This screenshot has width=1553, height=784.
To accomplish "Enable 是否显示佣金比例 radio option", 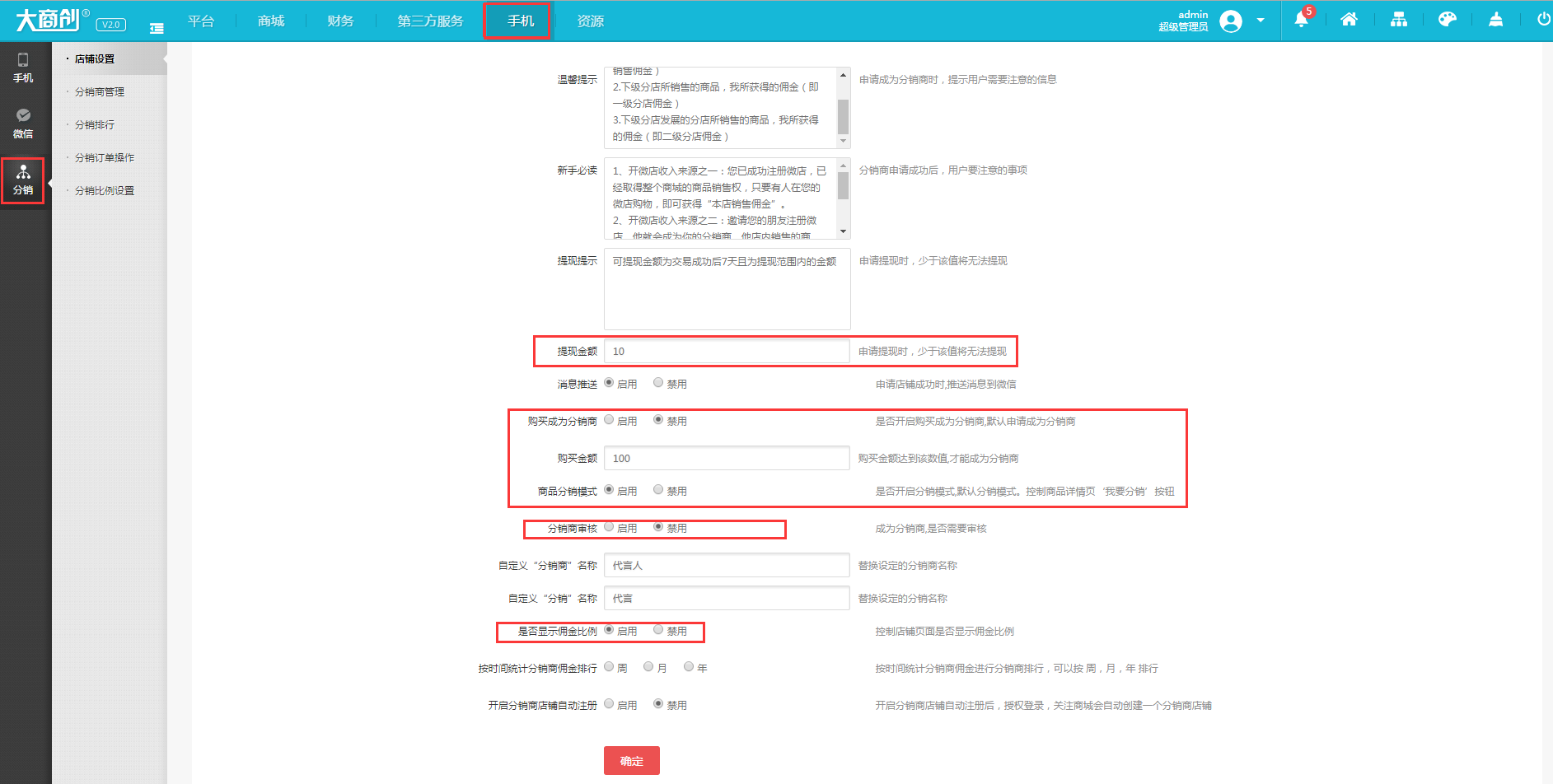I will [x=609, y=629].
